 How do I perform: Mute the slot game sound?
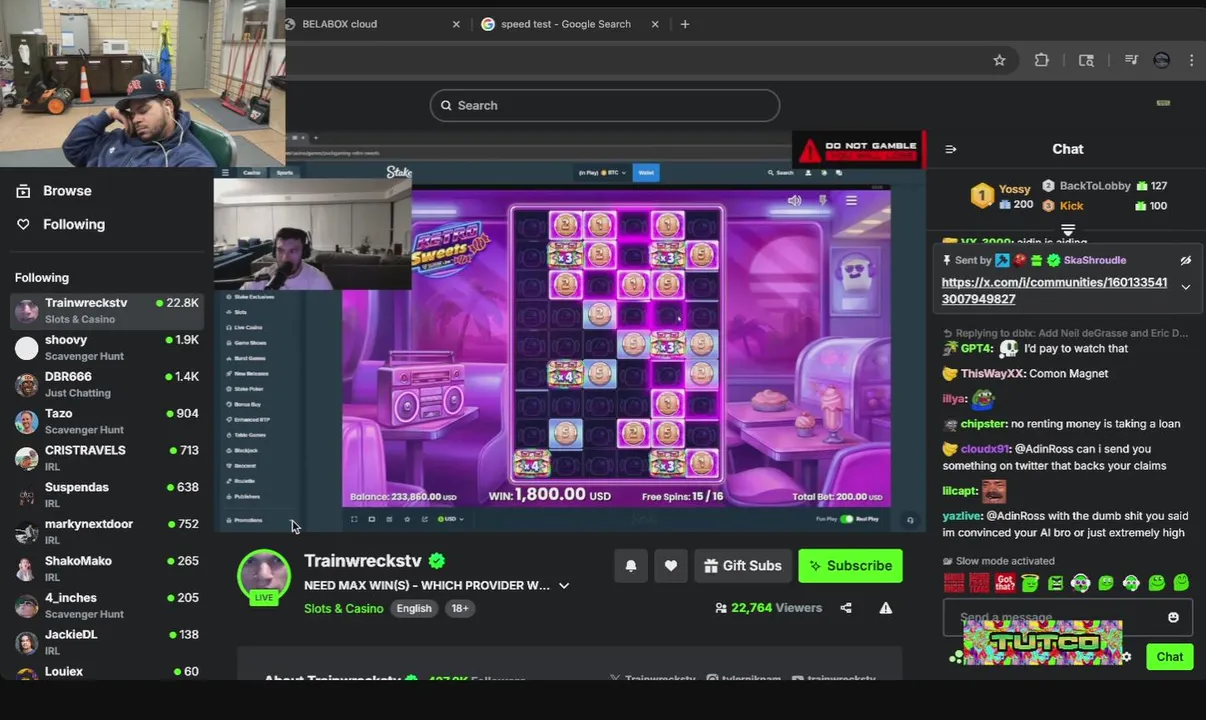pyautogui.click(x=794, y=200)
